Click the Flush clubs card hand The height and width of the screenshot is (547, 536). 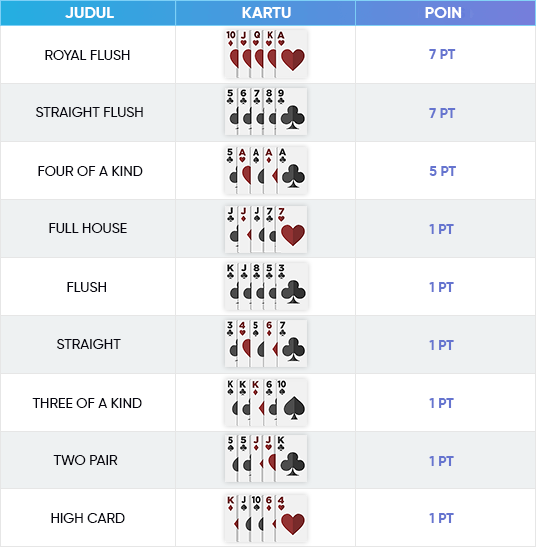click(x=266, y=287)
